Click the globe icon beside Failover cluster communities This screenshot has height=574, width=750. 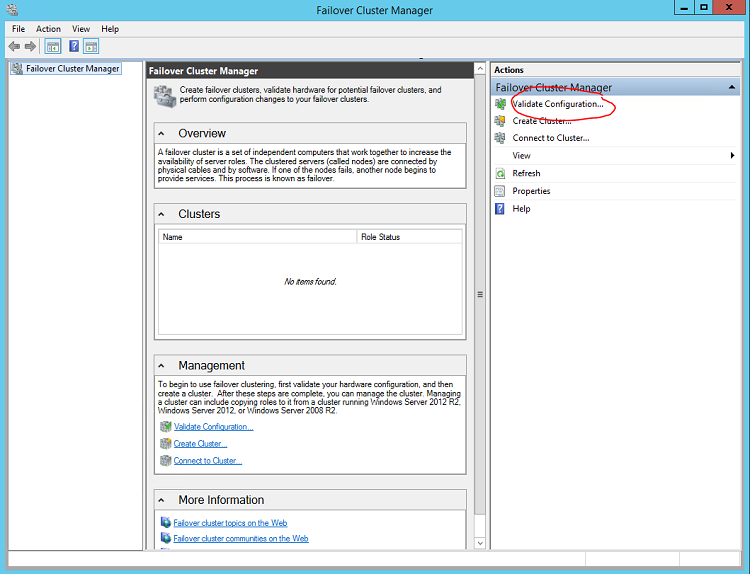pyautogui.click(x=165, y=538)
